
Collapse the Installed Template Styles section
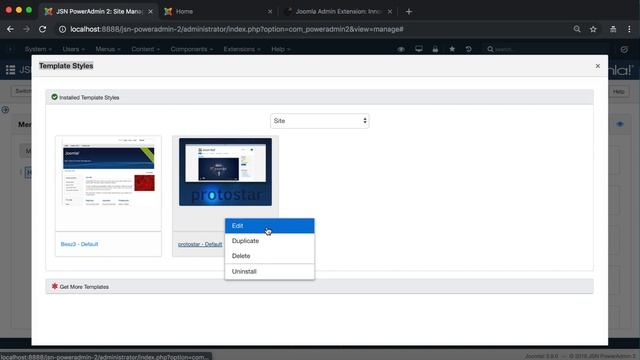click(320, 97)
